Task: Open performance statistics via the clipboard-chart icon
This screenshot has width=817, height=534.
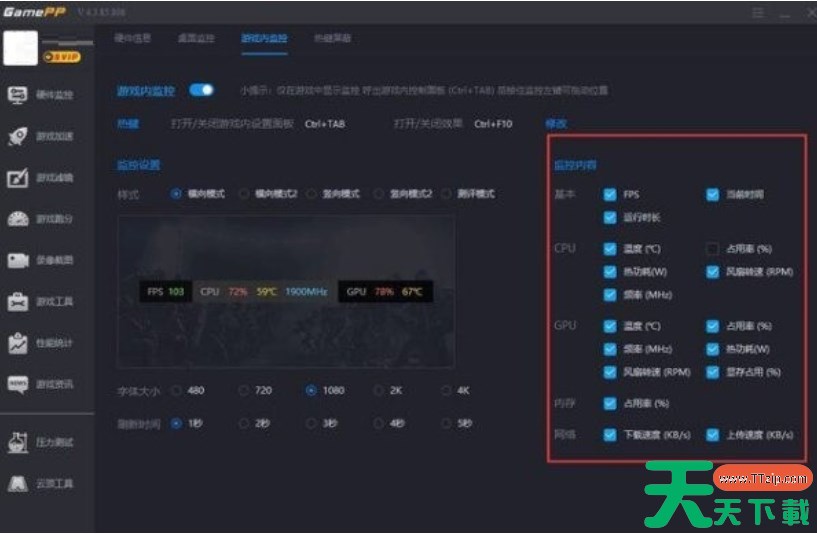Action: click(17, 343)
